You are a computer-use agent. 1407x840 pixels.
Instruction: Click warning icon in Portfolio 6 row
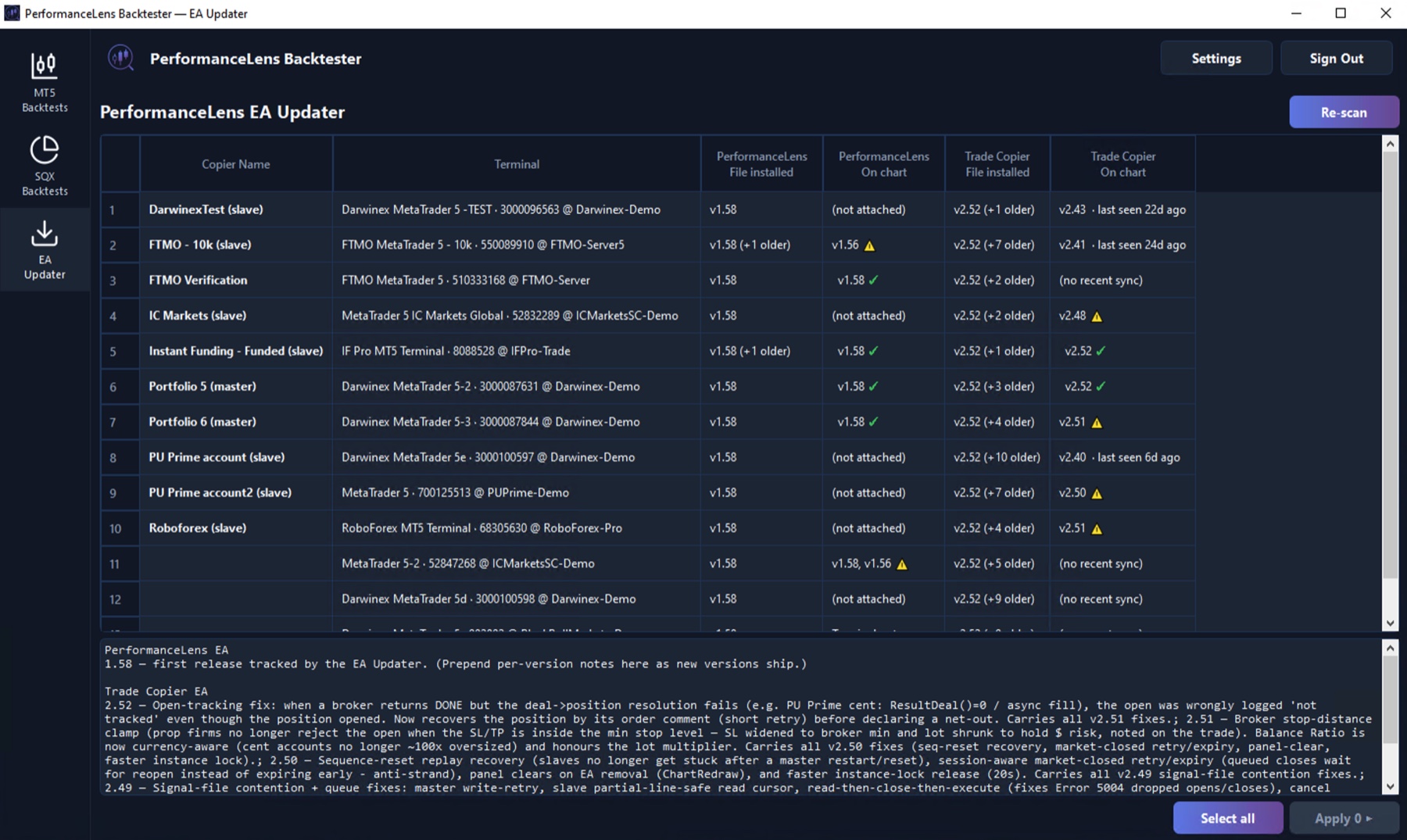[x=1097, y=423]
